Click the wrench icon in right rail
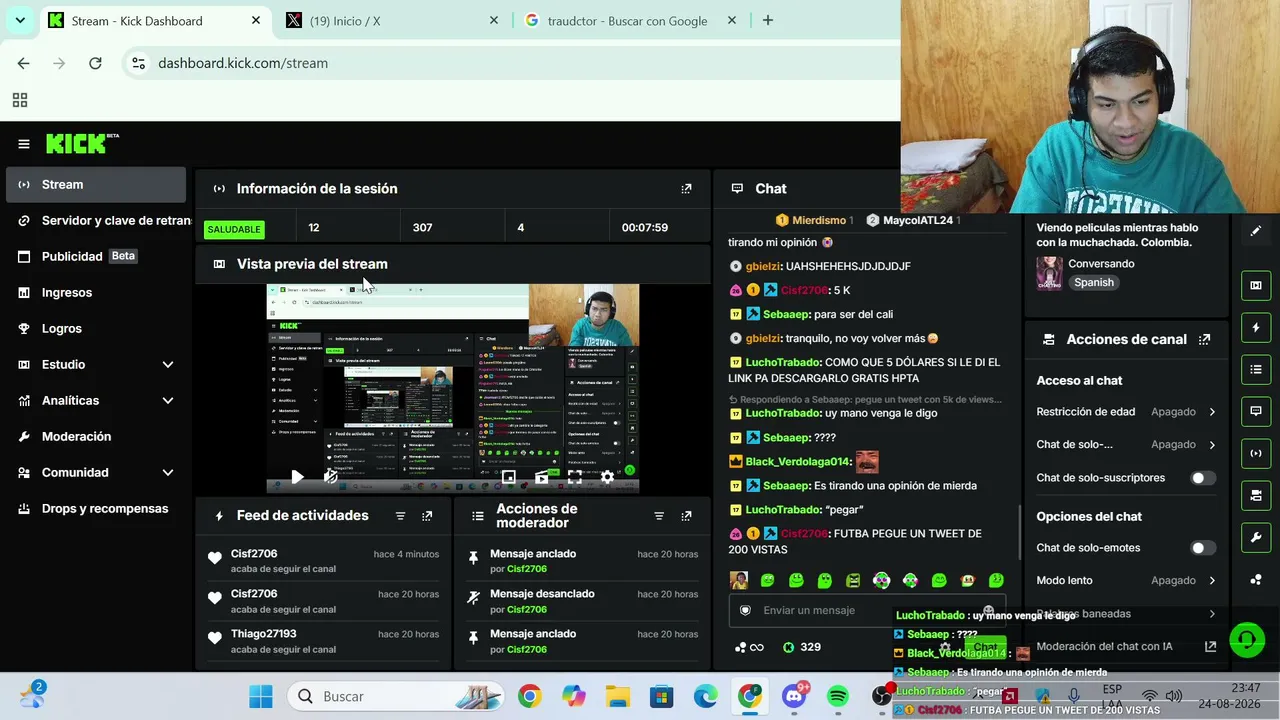Image resolution: width=1280 pixels, height=720 pixels. pyautogui.click(x=1256, y=537)
